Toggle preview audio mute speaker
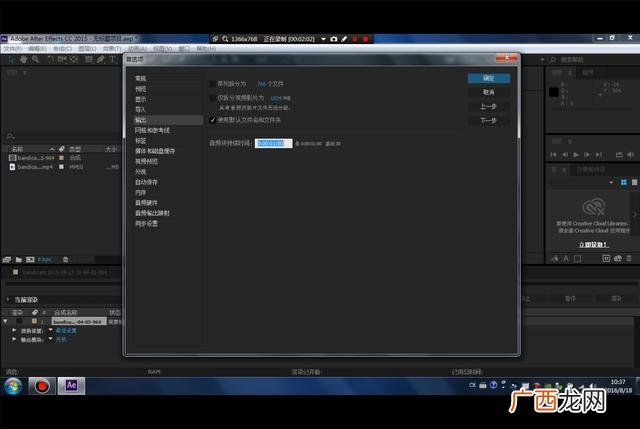This screenshot has height=429, width=640. [x=631, y=155]
